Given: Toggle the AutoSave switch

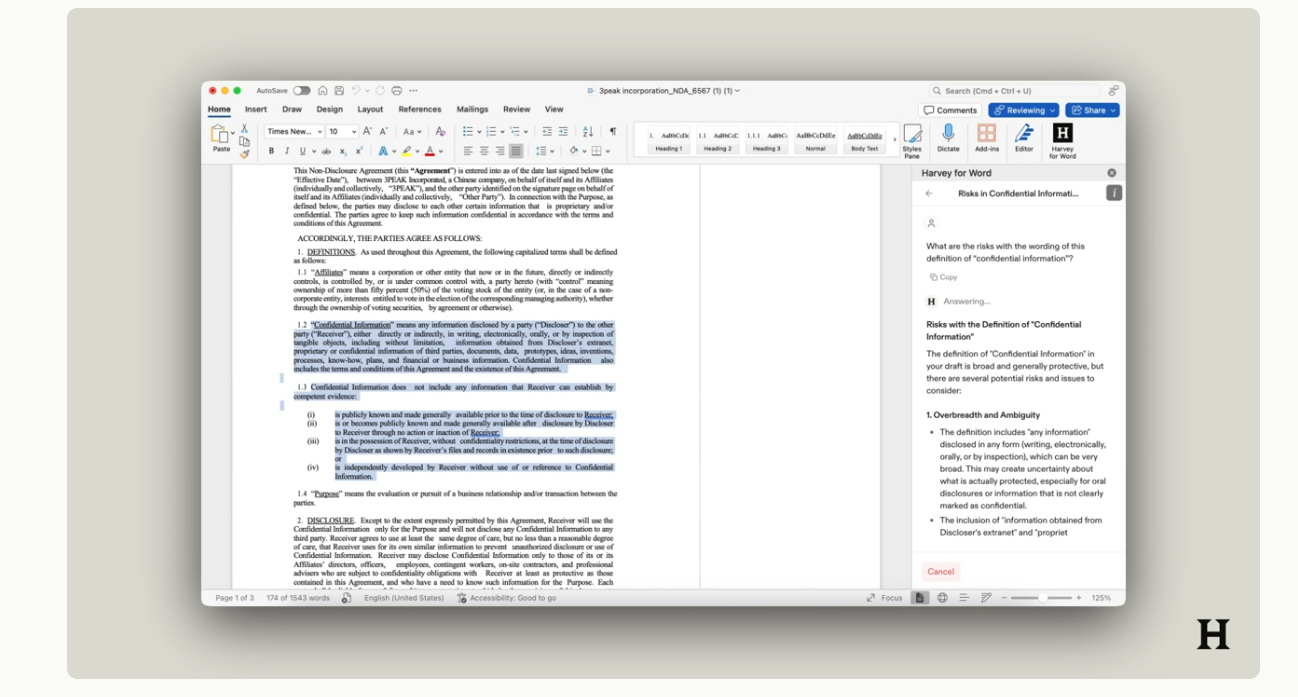Looking at the screenshot, I should coord(301,91).
